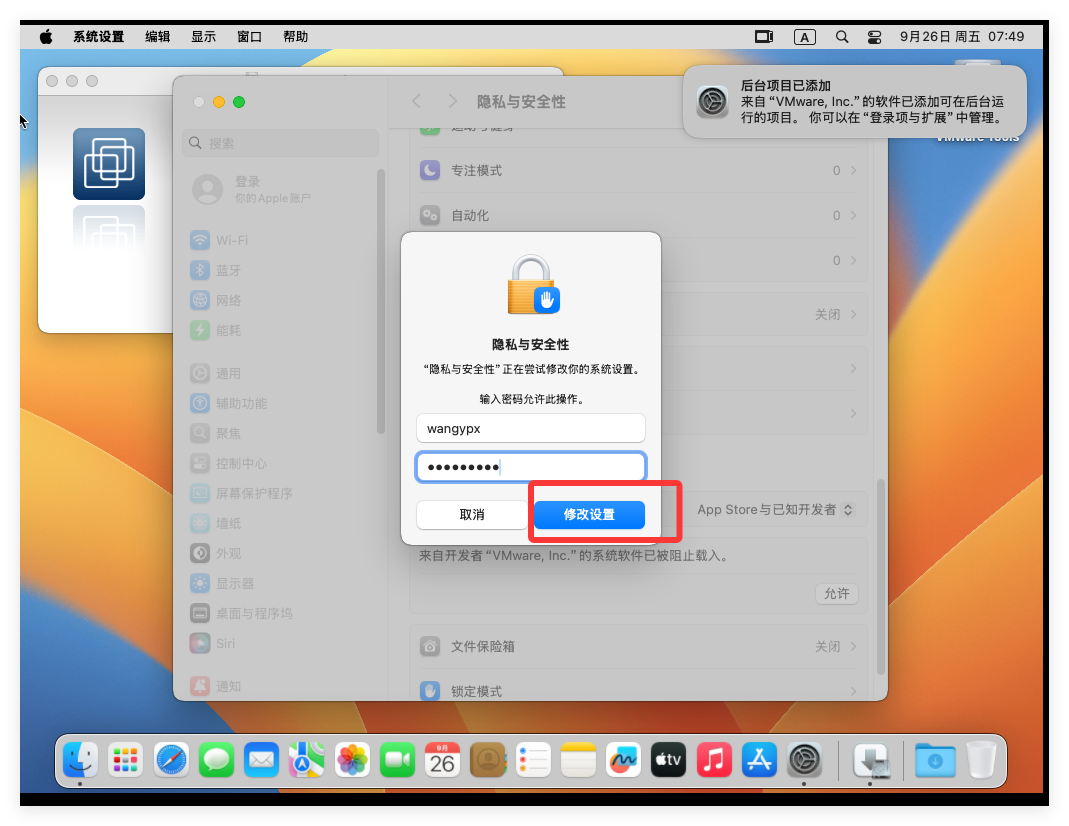1069x826 pixels.
Task: Open Maps from the Dock
Action: pos(307,759)
